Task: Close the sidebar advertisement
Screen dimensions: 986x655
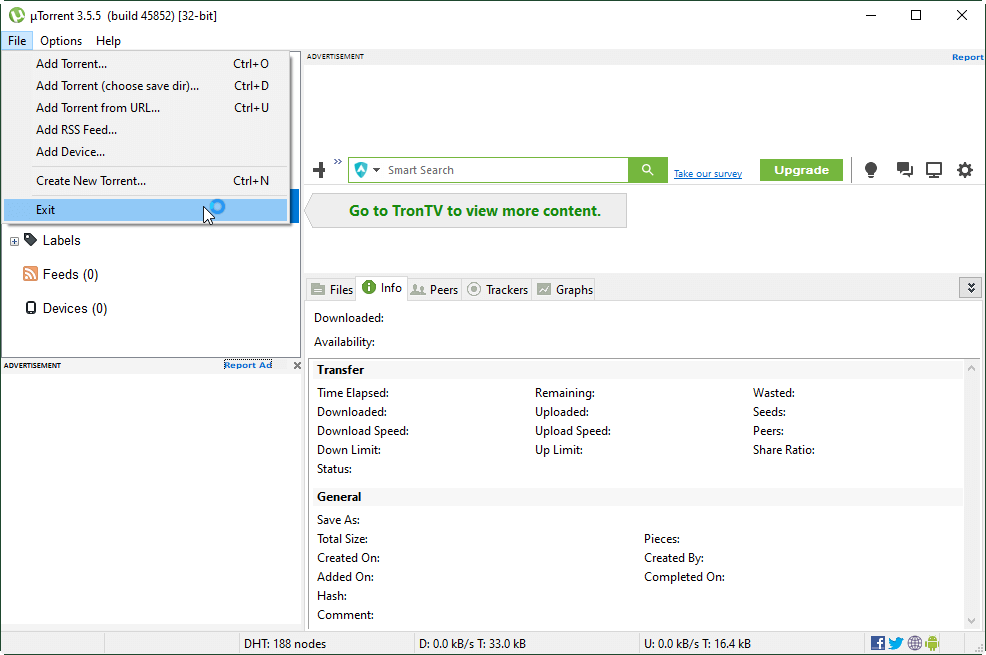Action: point(297,365)
